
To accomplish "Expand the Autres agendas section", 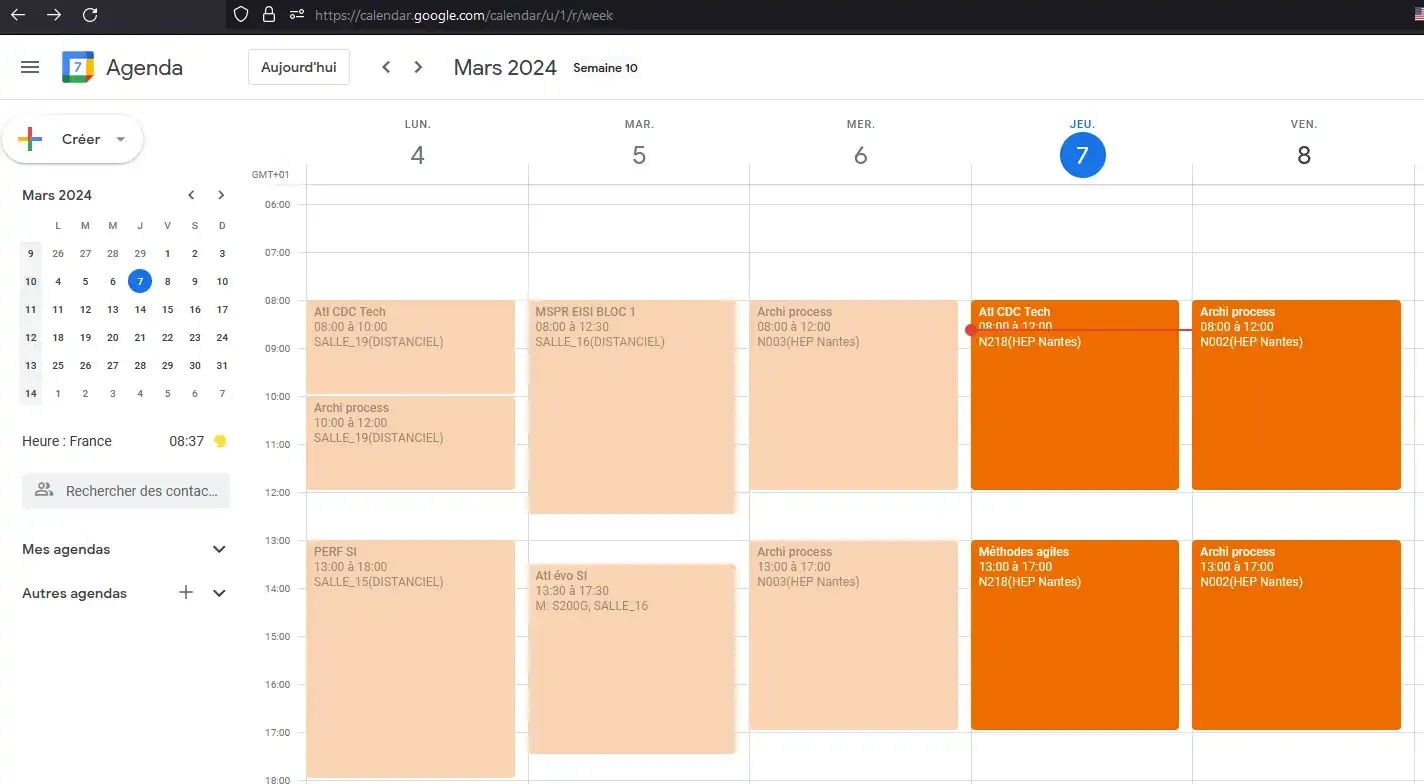I will coord(220,593).
